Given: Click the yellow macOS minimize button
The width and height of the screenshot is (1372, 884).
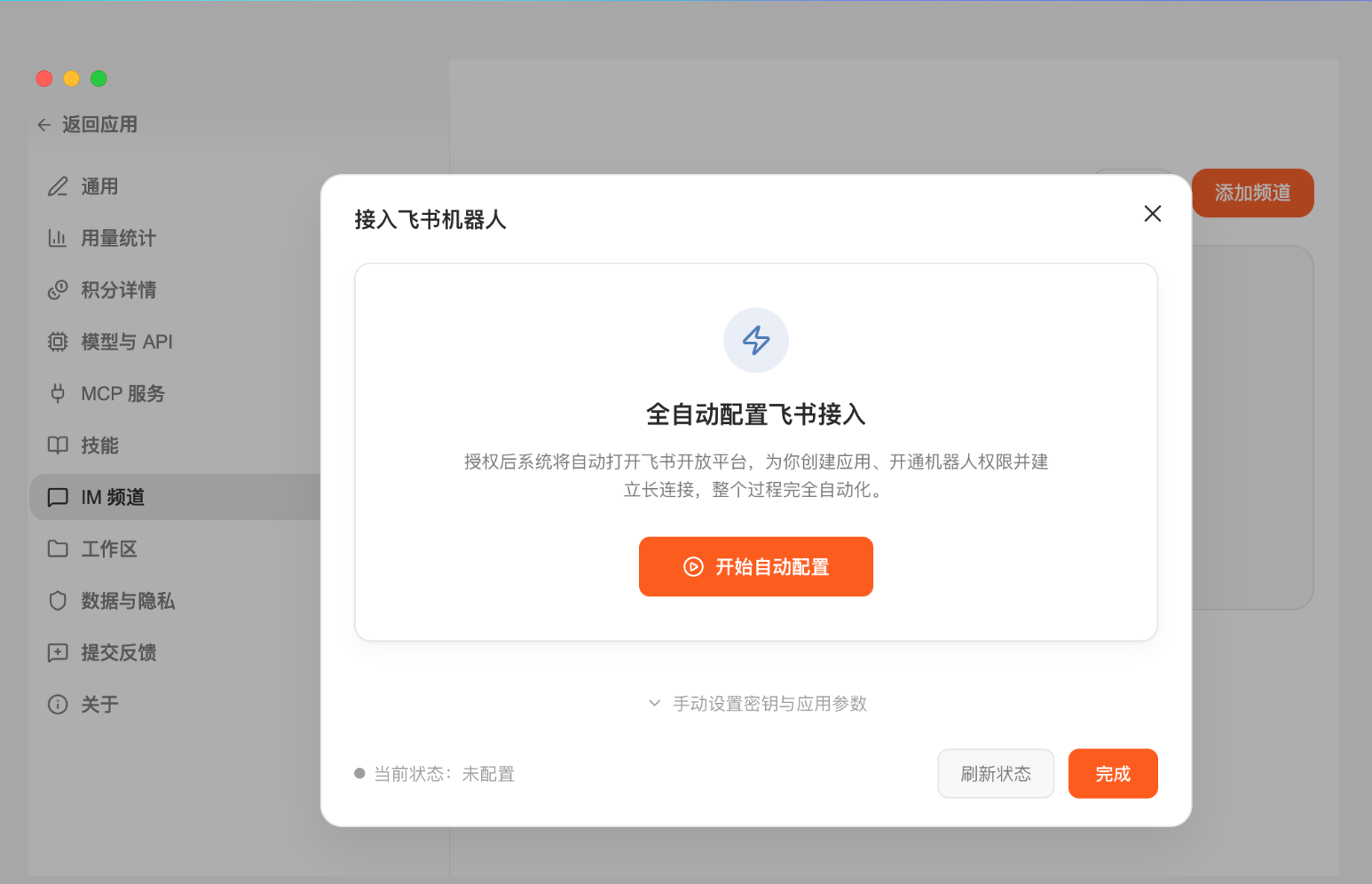Looking at the screenshot, I should coord(72,78).
